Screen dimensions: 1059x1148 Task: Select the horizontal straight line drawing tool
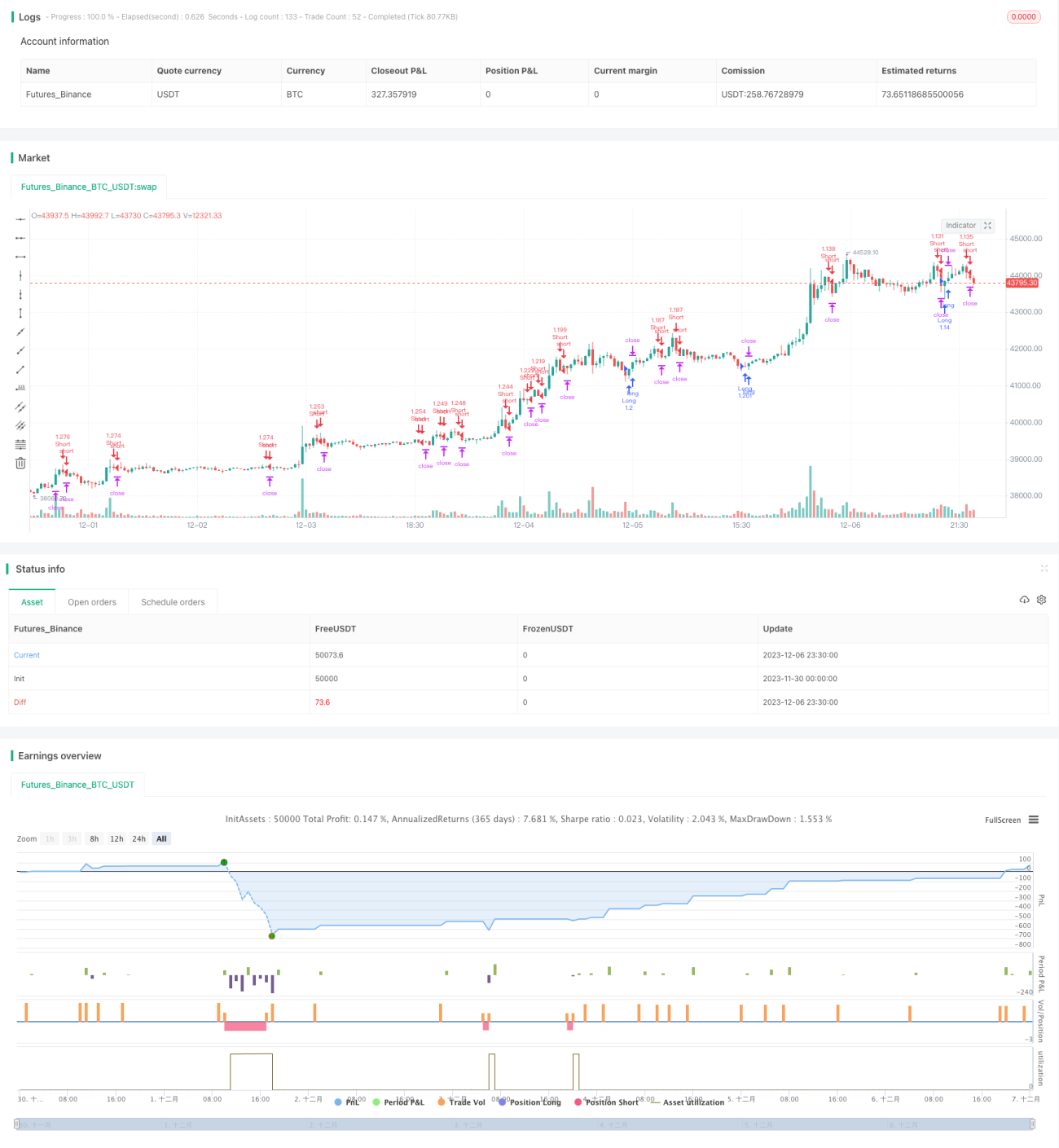point(20,219)
